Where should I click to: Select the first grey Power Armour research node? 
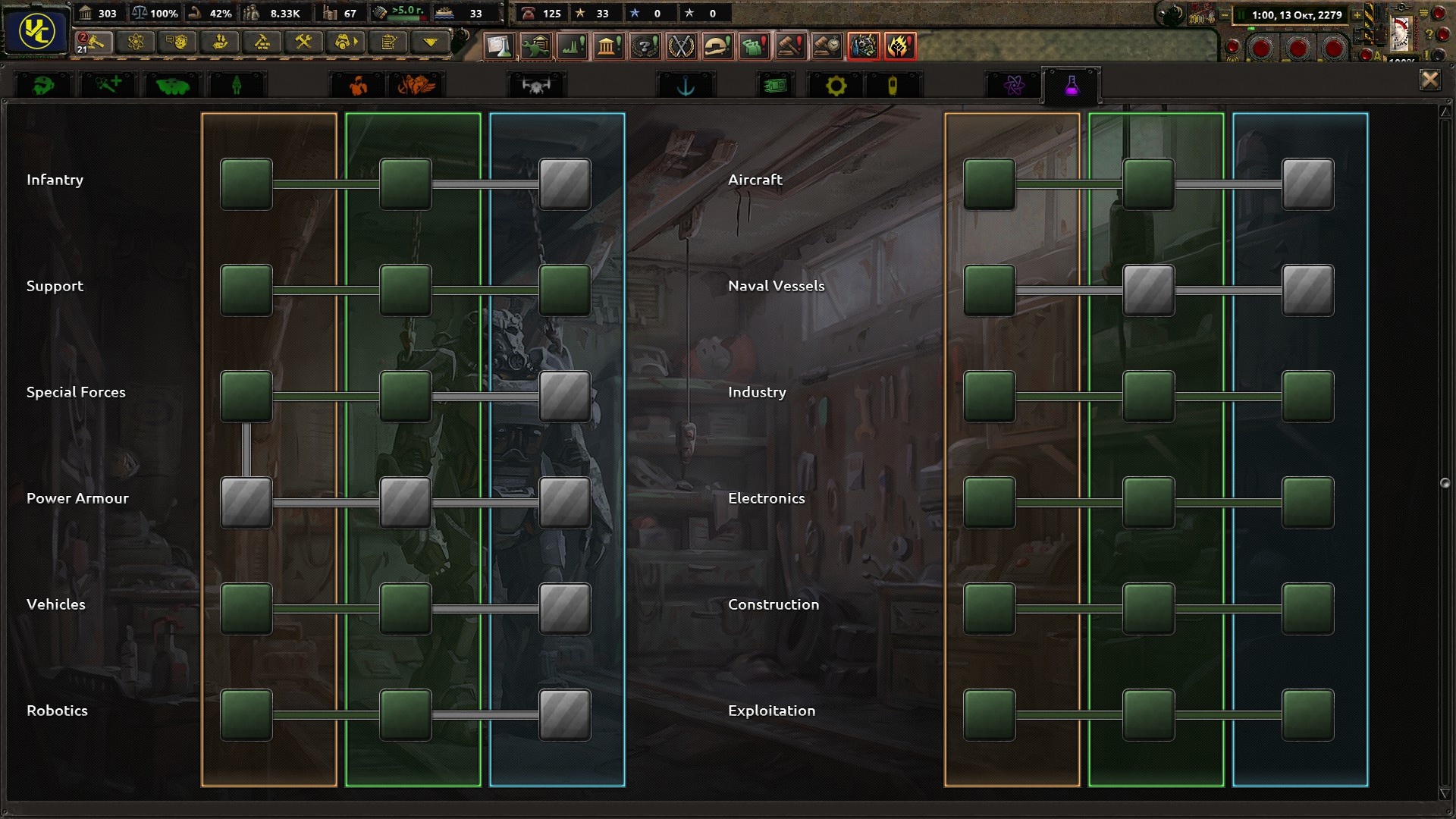tap(246, 502)
